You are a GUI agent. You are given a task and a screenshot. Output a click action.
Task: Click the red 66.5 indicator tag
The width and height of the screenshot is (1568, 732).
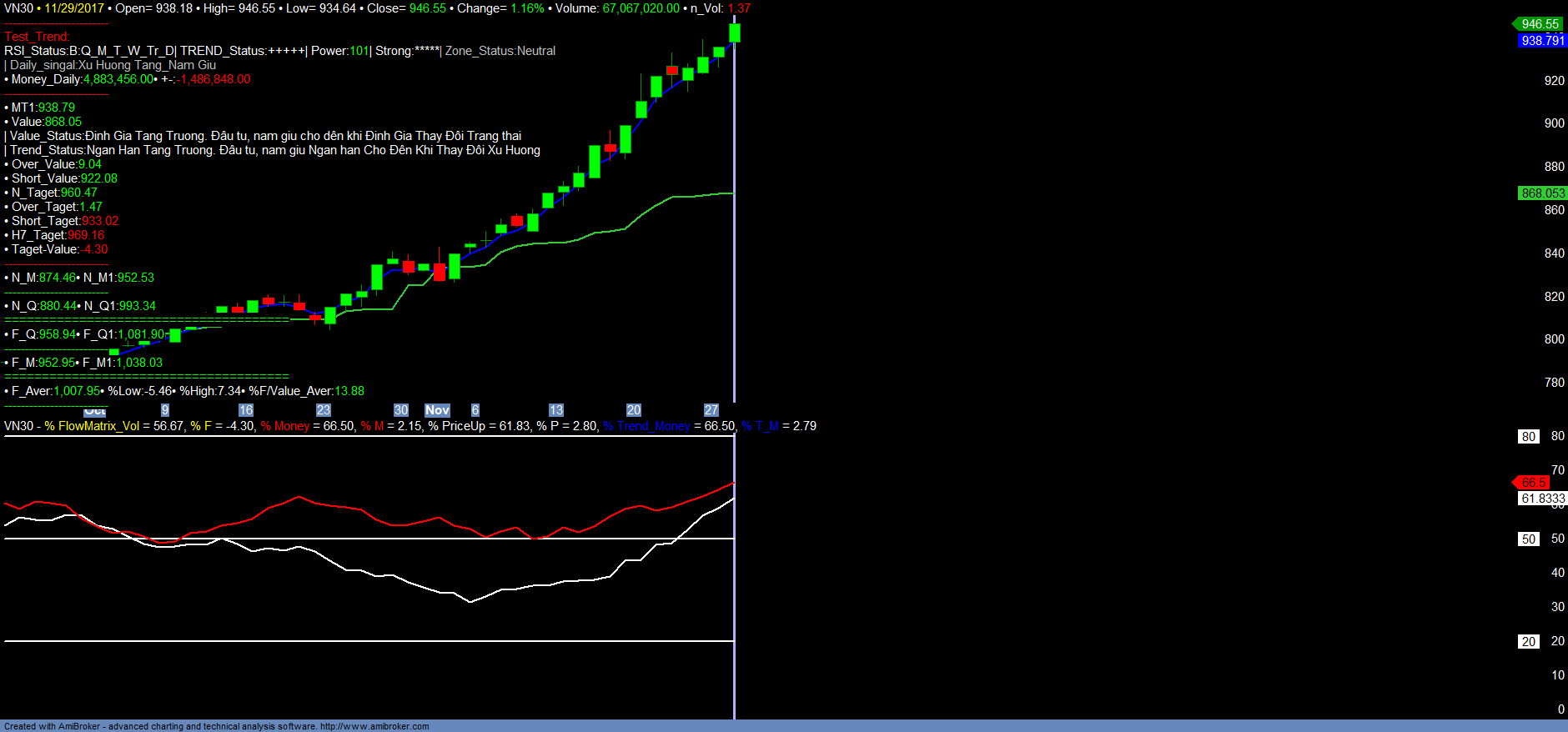pyautogui.click(x=1533, y=483)
